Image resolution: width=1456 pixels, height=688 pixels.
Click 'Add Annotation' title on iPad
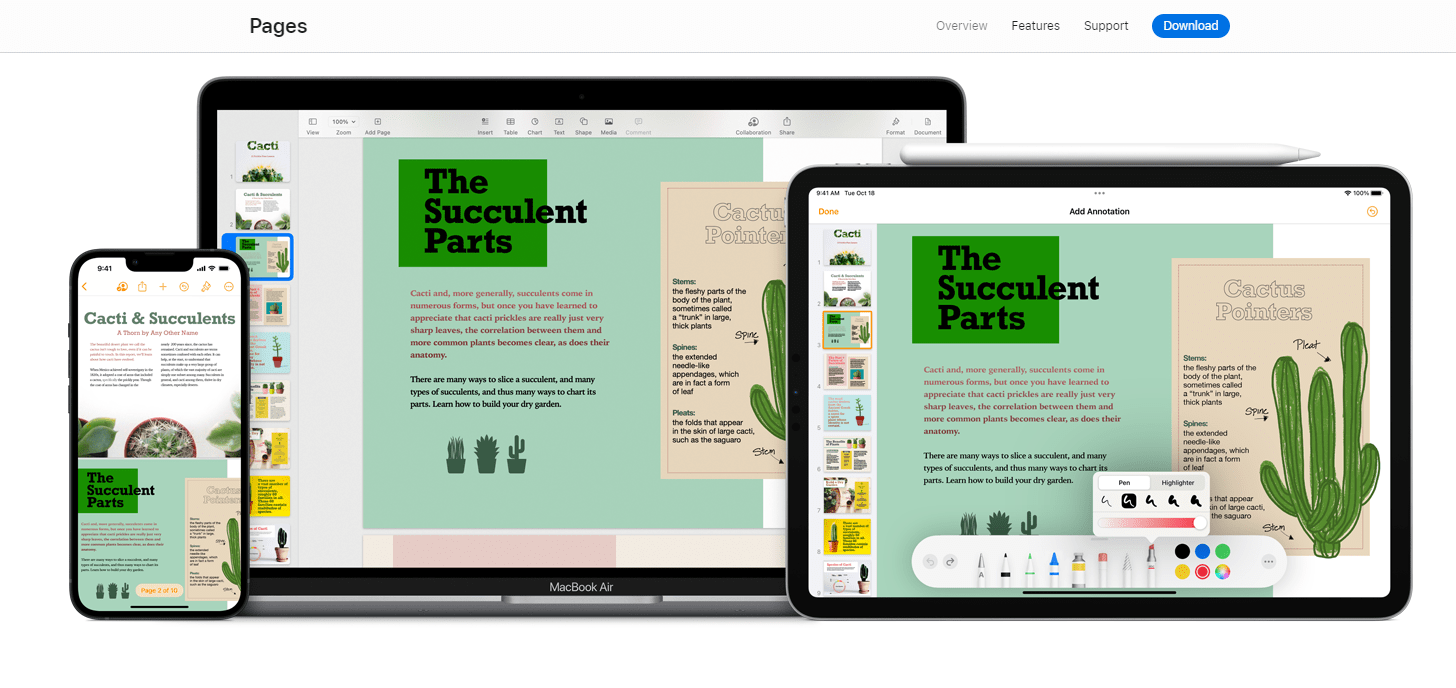[1099, 212]
